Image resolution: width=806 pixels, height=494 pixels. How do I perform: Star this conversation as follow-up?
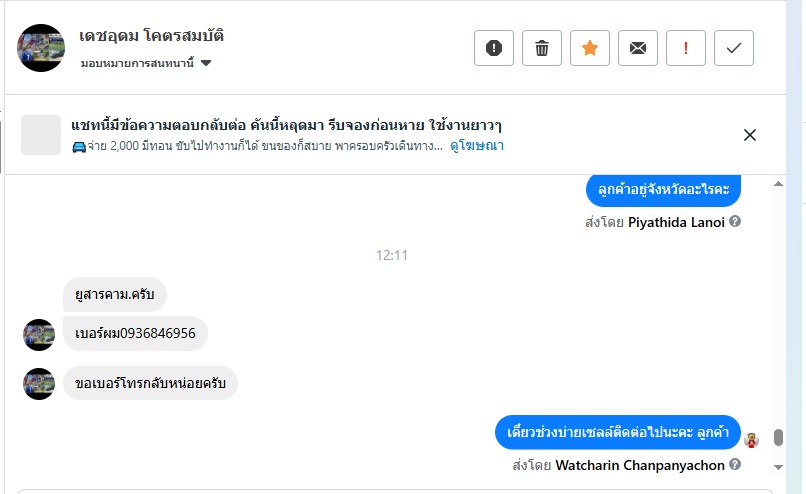coord(590,48)
